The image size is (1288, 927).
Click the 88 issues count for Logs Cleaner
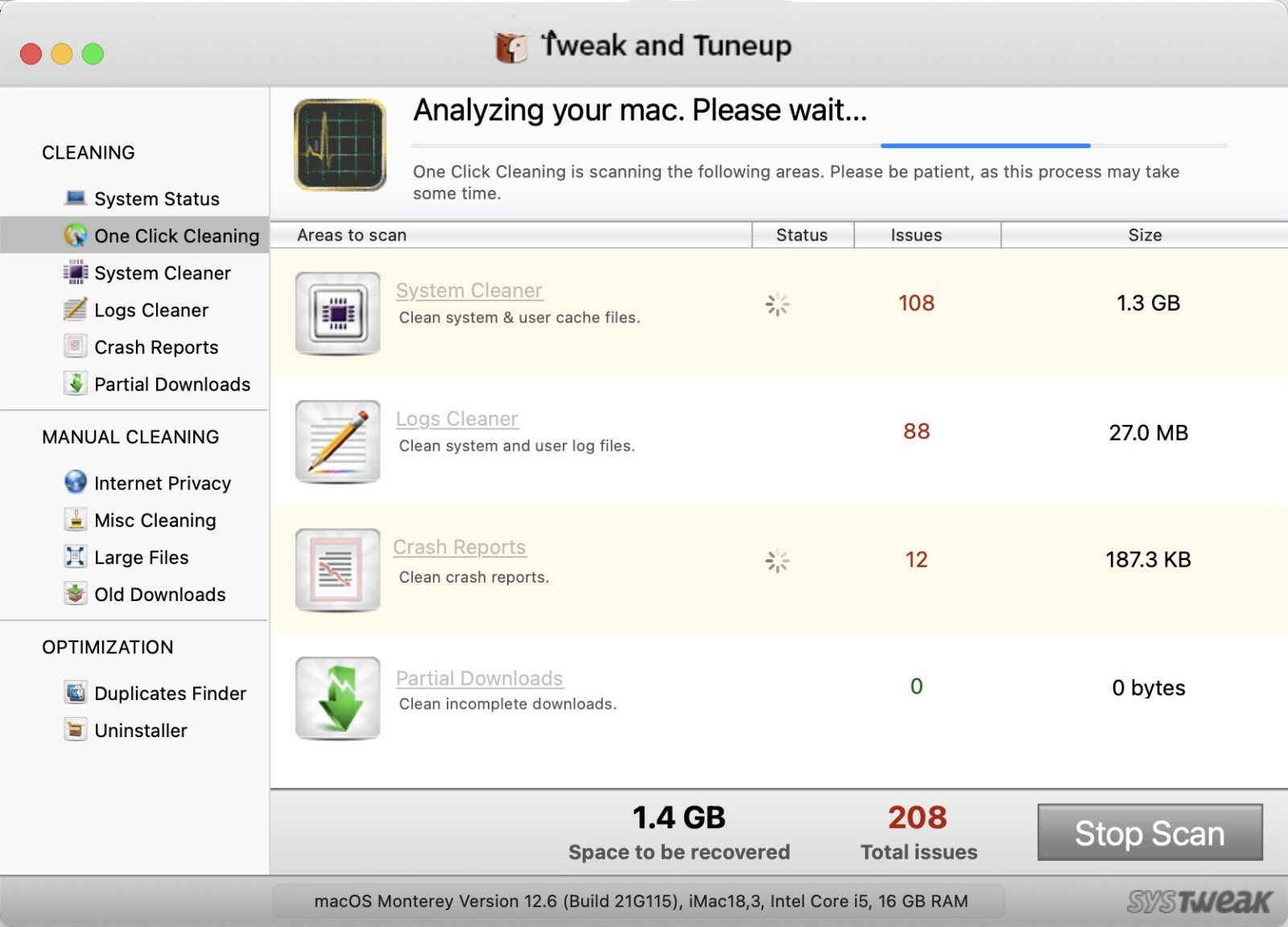(x=916, y=431)
